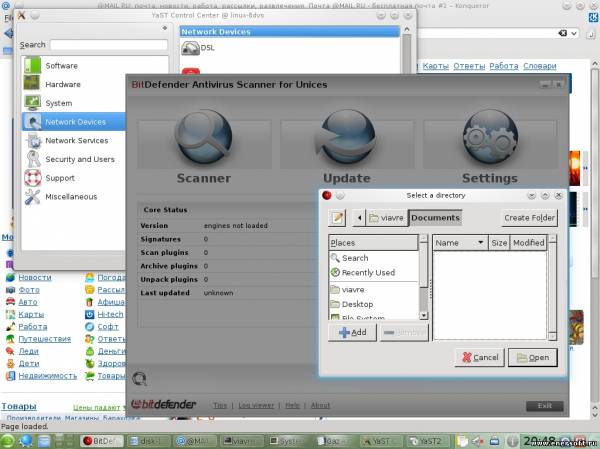Click the DSL icon in YaST Network Devices

(190, 49)
